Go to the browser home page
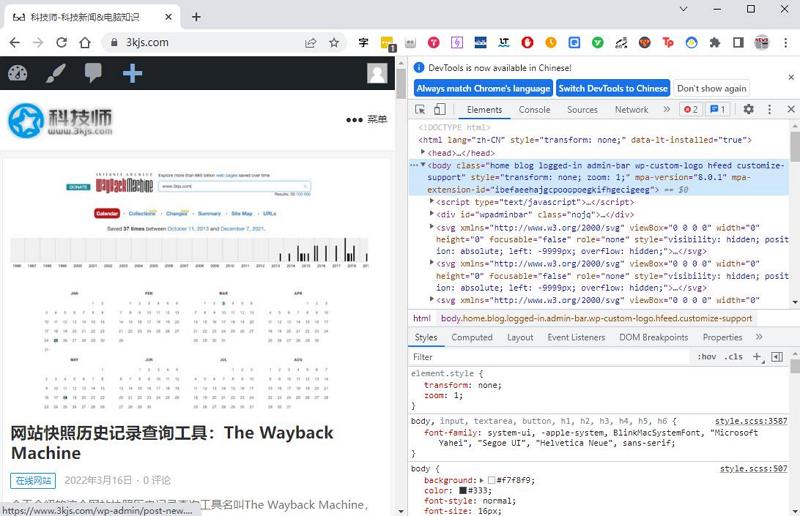 point(85,42)
